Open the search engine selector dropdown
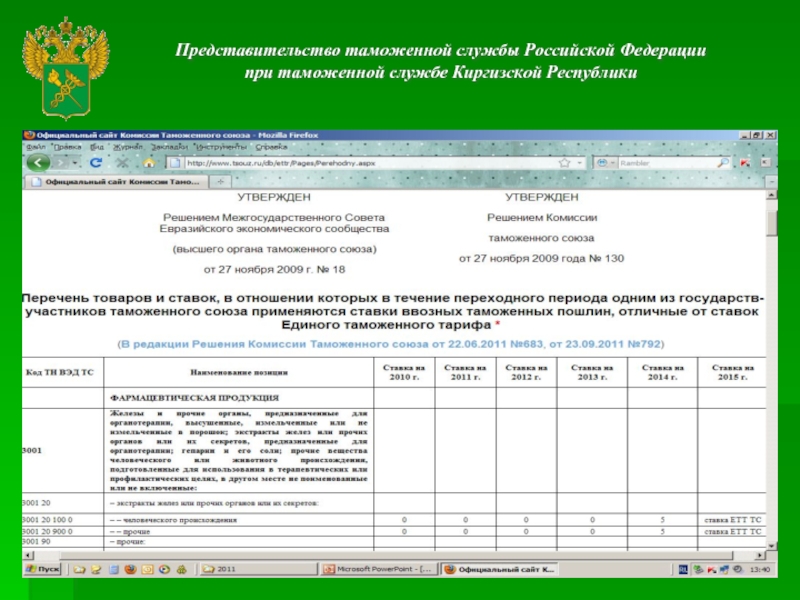This screenshot has width=800, height=600. (x=607, y=163)
